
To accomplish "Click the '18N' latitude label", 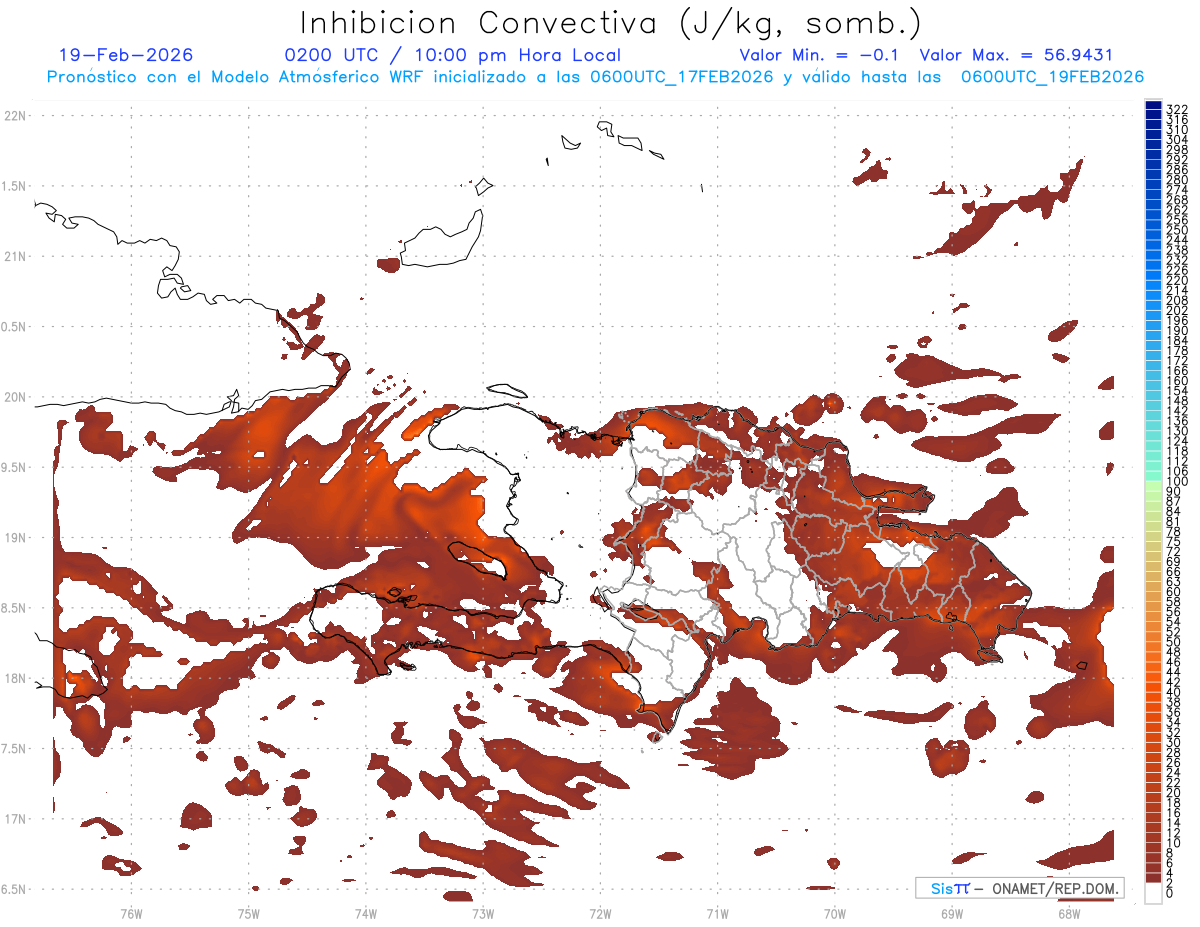I will pos(16,679).
